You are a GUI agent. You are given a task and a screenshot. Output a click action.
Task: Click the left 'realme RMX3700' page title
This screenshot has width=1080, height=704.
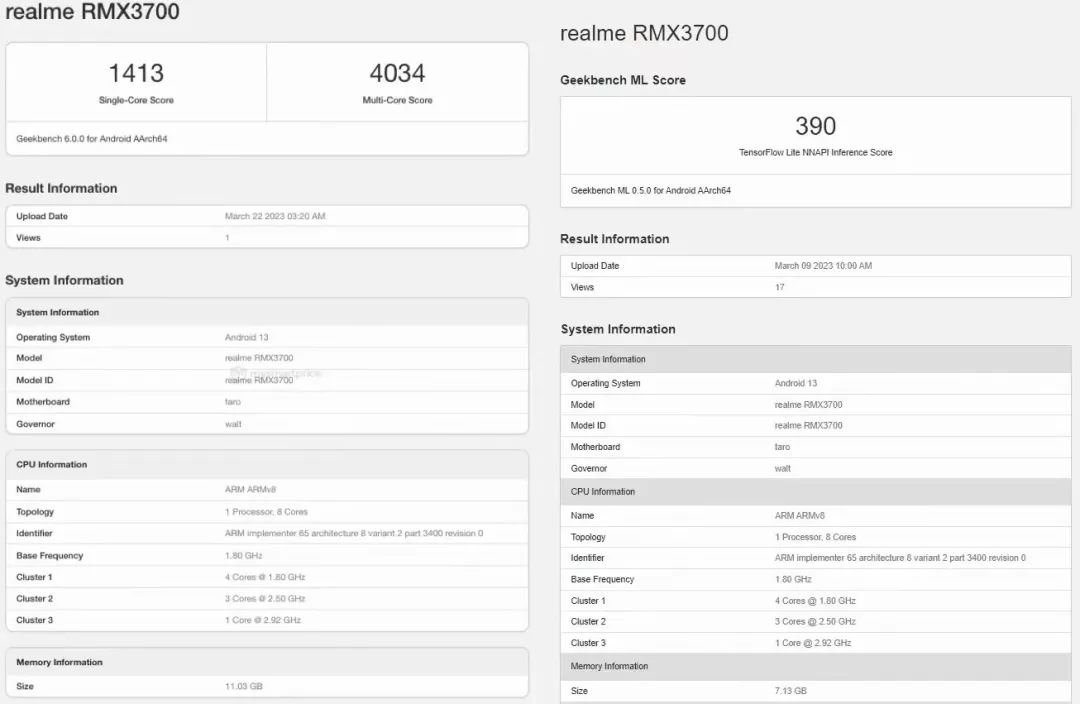pyautogui.click(x=92, y=12)
